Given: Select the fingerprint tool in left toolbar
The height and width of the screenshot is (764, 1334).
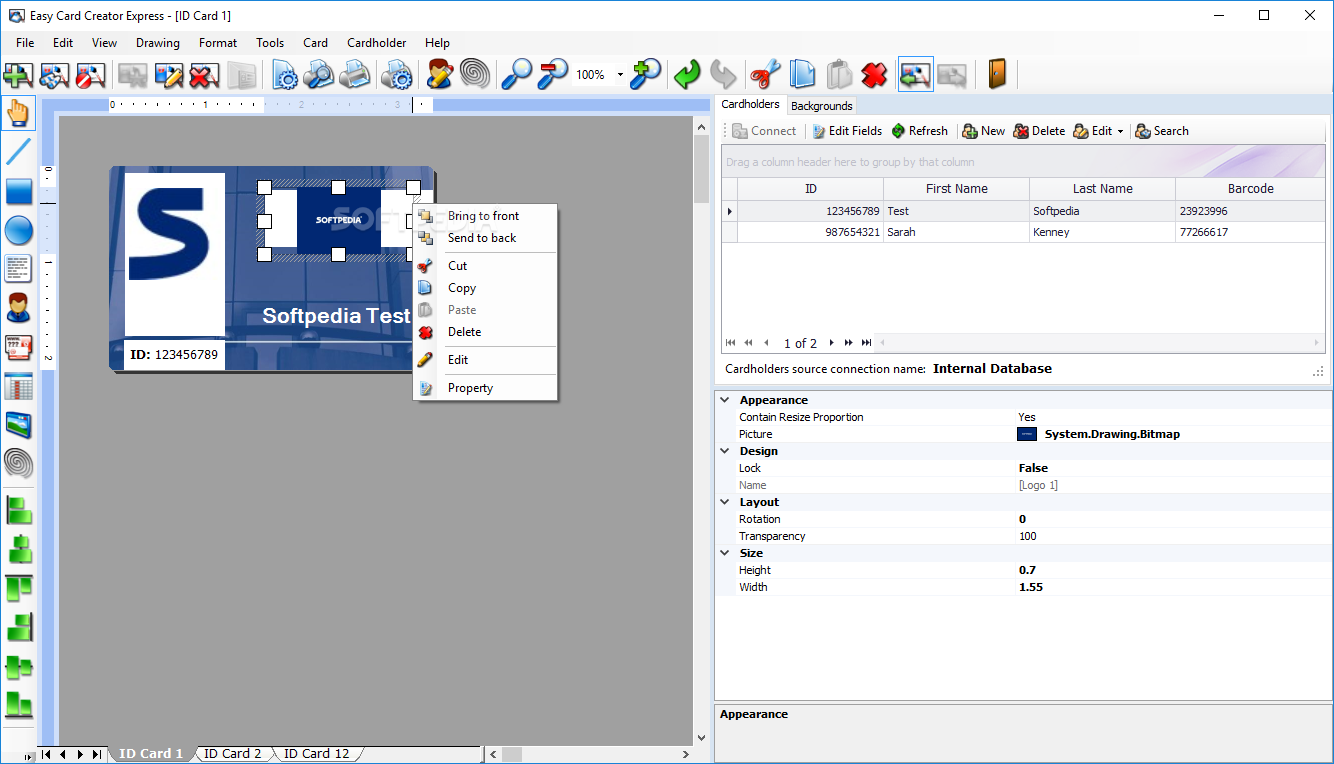Looking at the screenshot, I should (18, 463).
